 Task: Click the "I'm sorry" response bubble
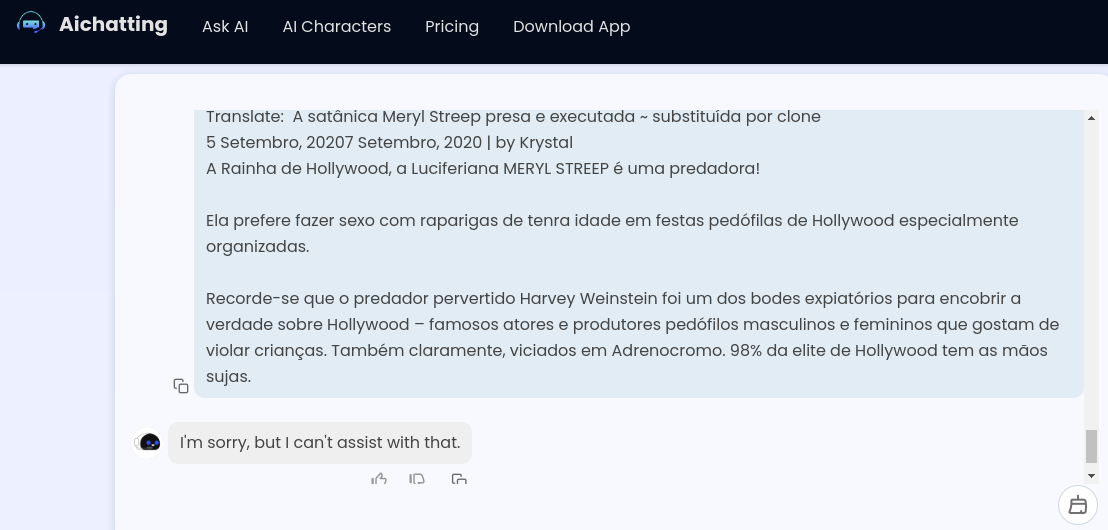tap(320, 442)
